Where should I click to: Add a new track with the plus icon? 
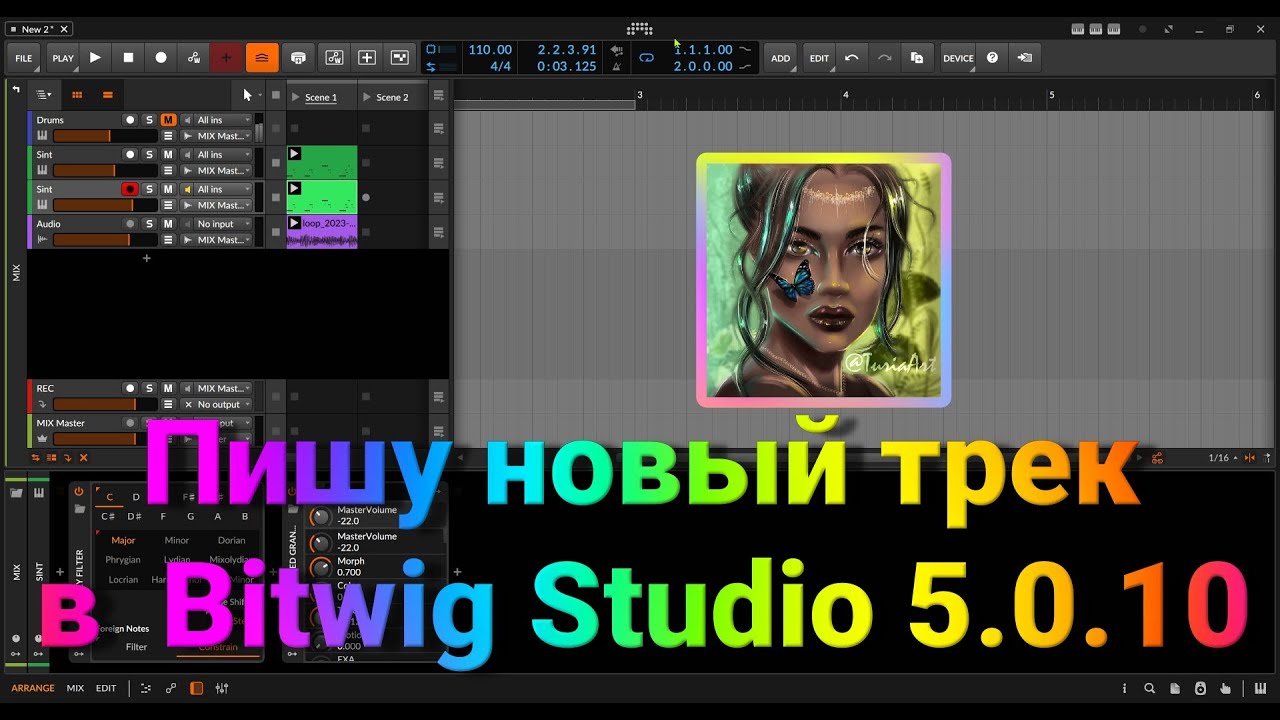146,258
